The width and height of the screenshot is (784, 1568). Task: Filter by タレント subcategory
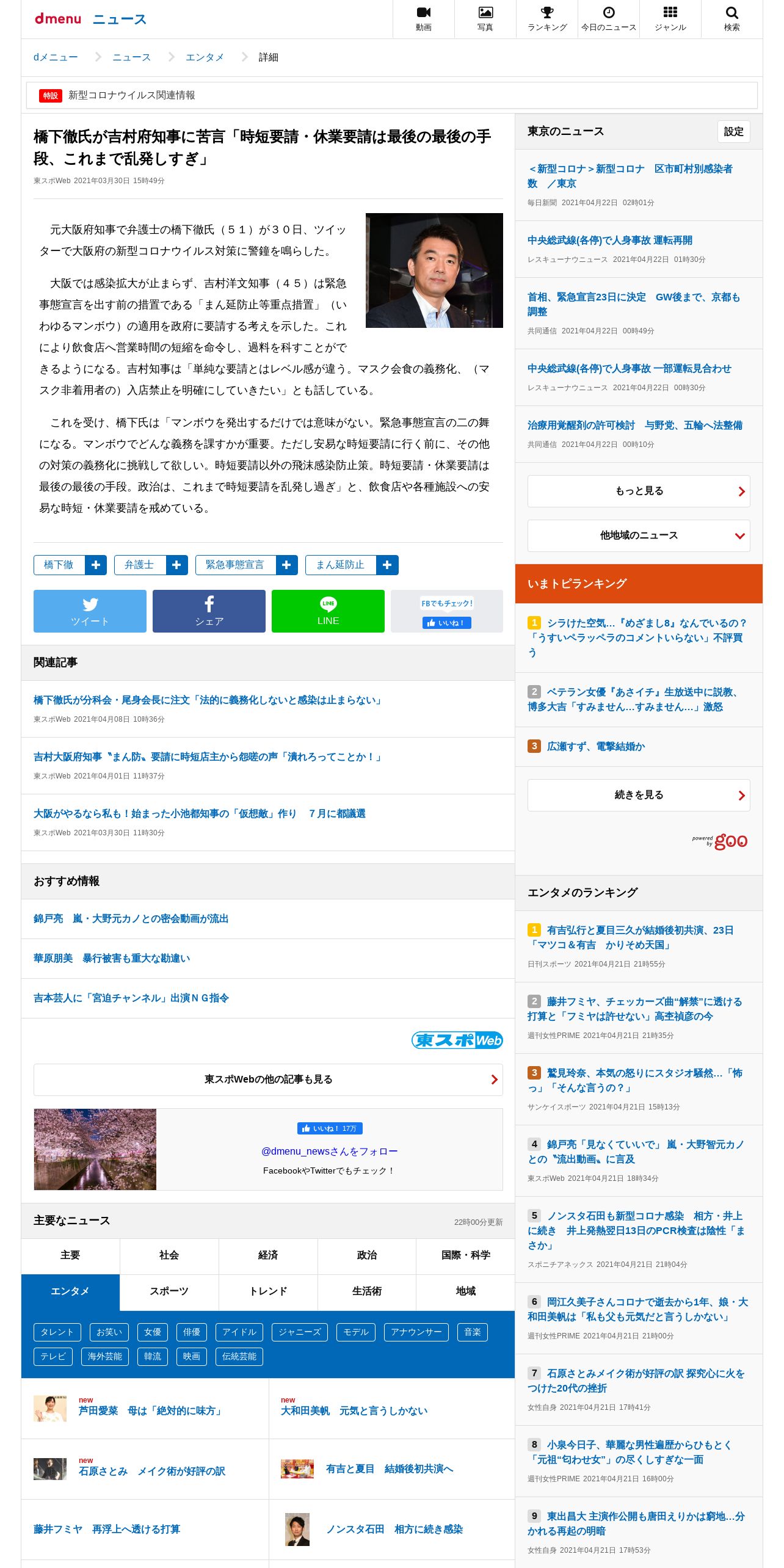[57, 1332]
